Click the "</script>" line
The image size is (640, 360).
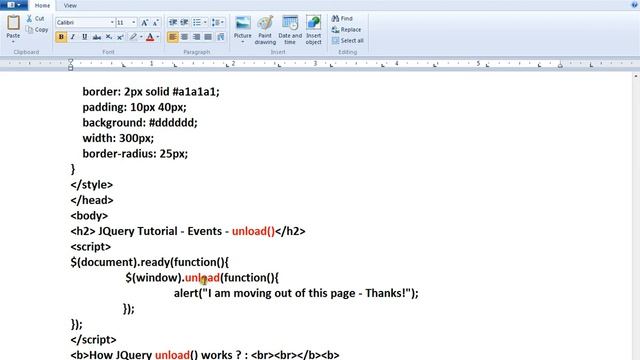(93, 340)
